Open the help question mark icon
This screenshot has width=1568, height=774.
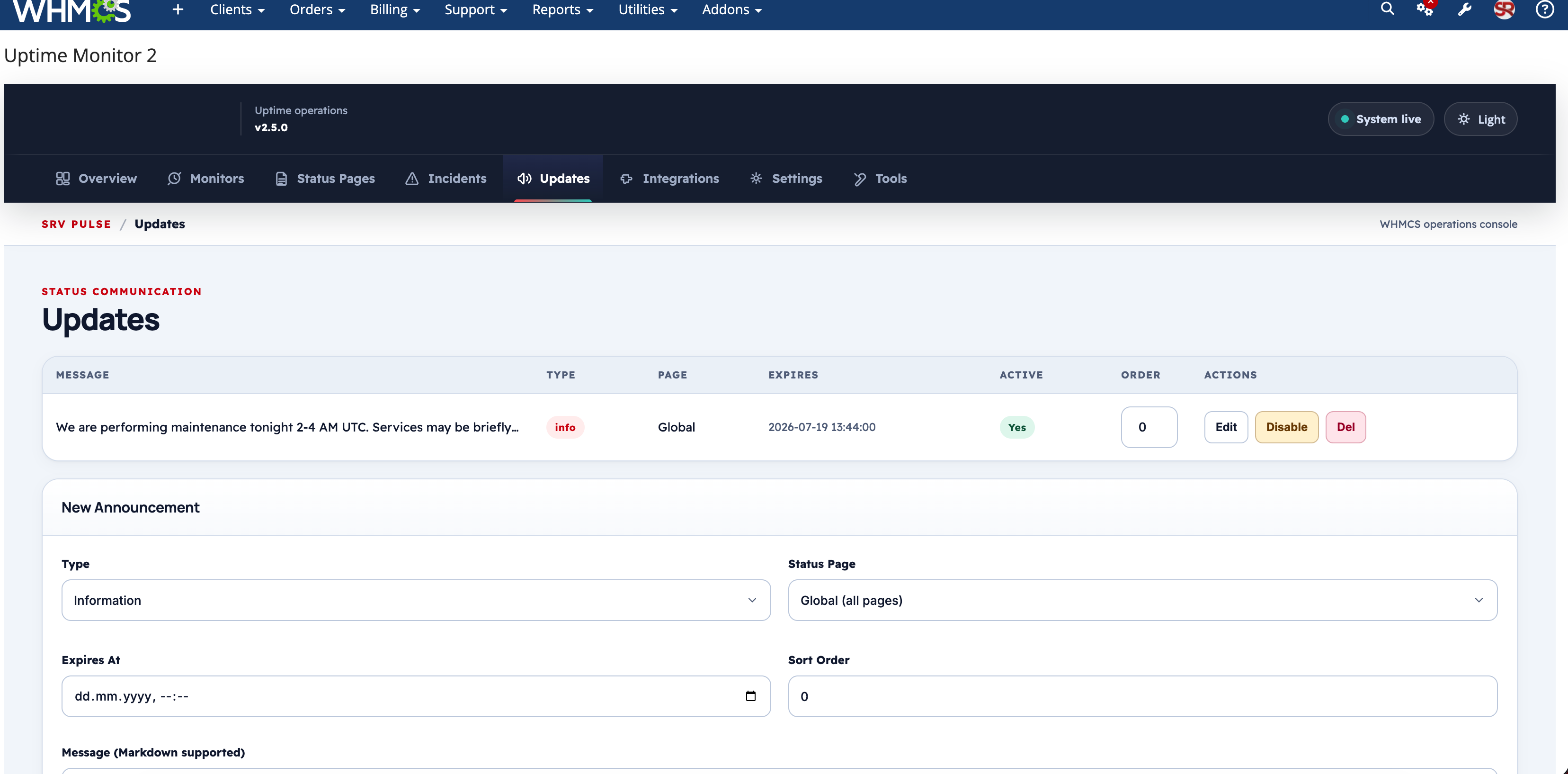[x=1545, y=9]
